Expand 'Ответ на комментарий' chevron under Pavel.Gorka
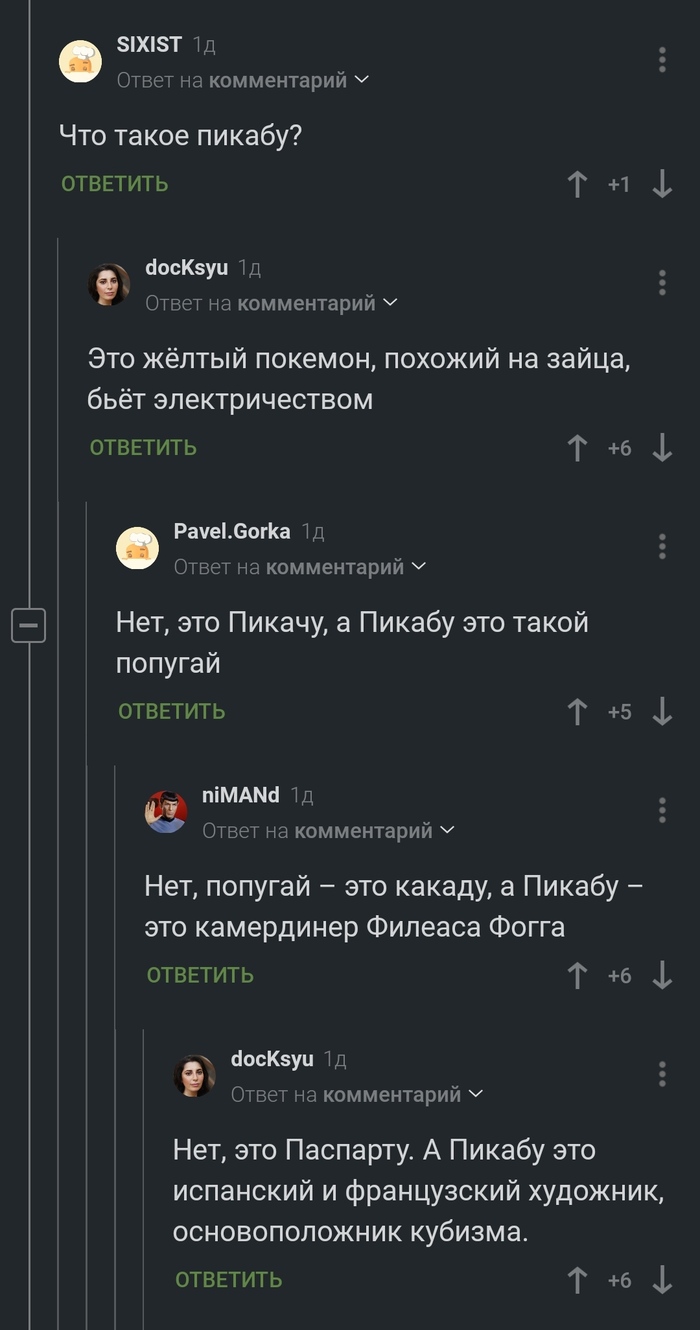The width and height of the screenshot is (700, 1330). pyautogui.click(x=419, y=567)
